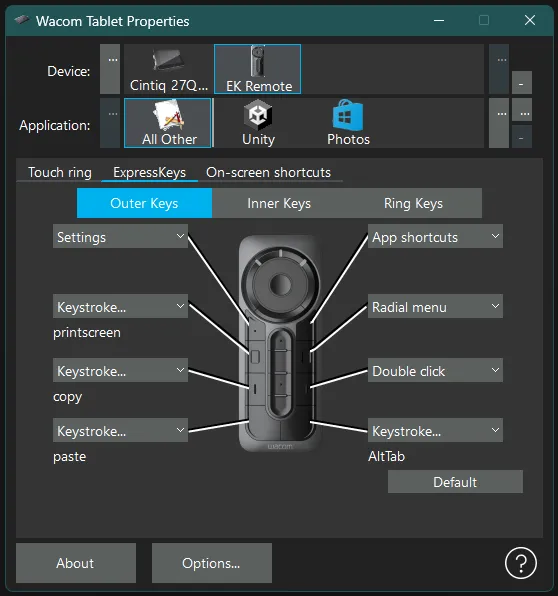This screenshot has height=596, width=558.
Task: Click the Wacom tablet icon in title bar
Action: [x=22, y=20]
